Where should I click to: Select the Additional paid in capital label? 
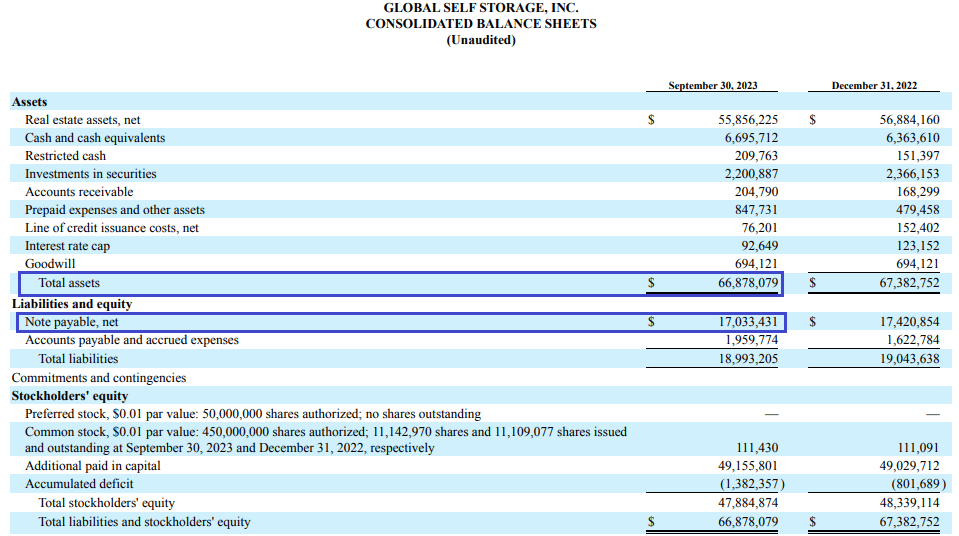(92, 466)
